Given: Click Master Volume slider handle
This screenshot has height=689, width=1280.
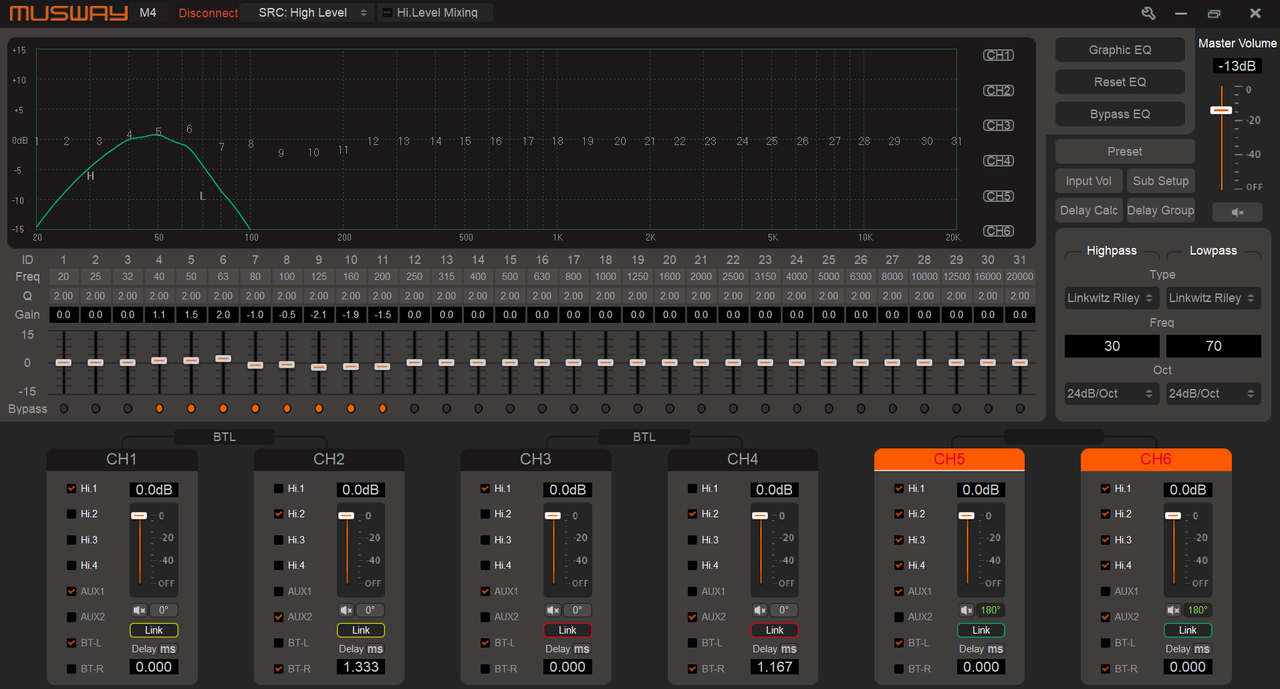Looking at the screenshot, I should coord(1221,109).
